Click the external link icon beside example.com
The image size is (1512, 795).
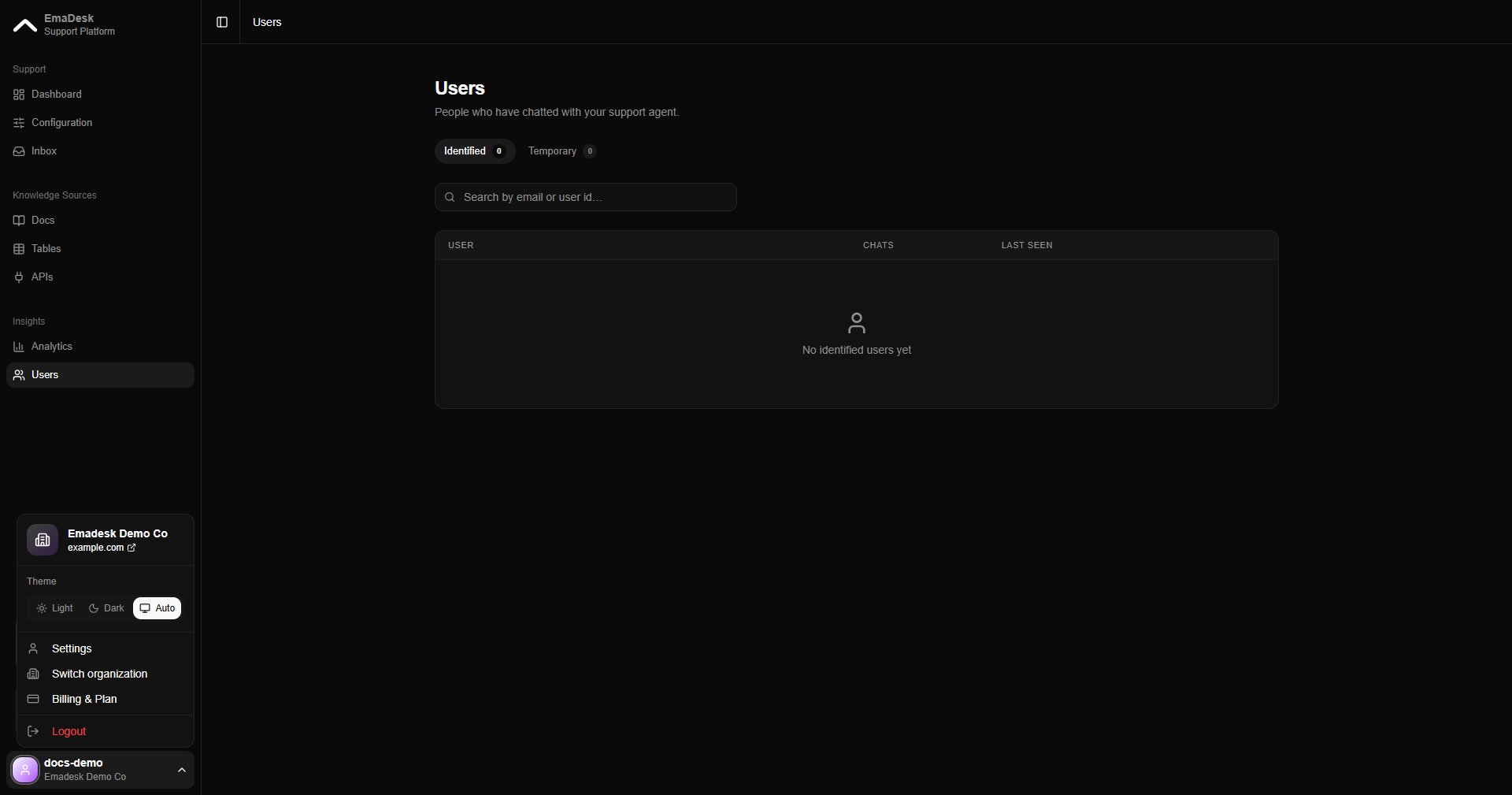pyautogui.click(x=132, y=548)
